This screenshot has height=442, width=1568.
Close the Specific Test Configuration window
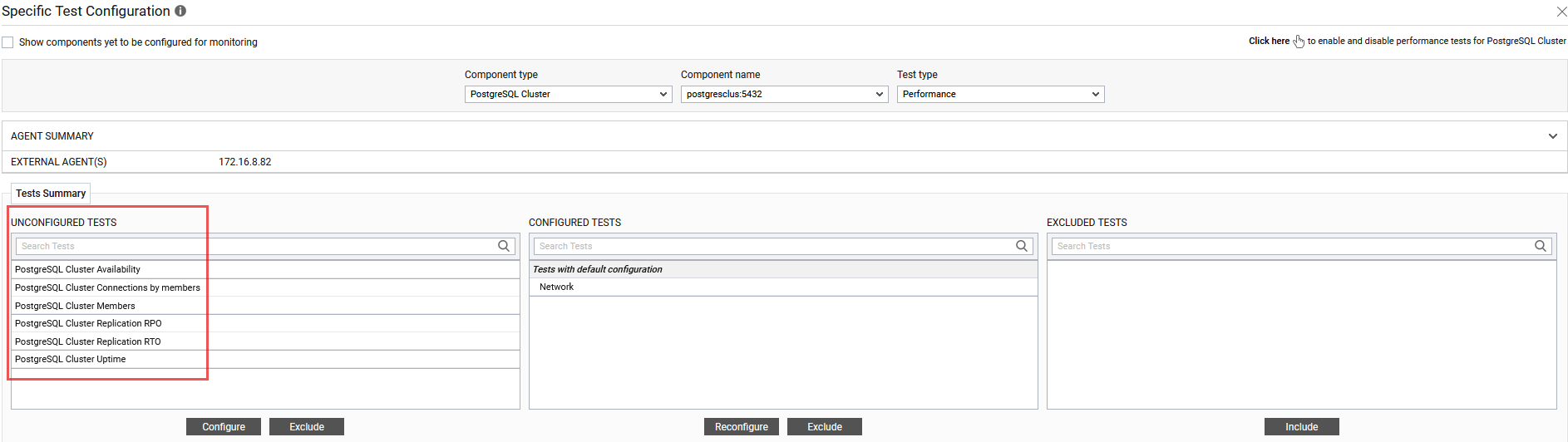click(1561, 12)
